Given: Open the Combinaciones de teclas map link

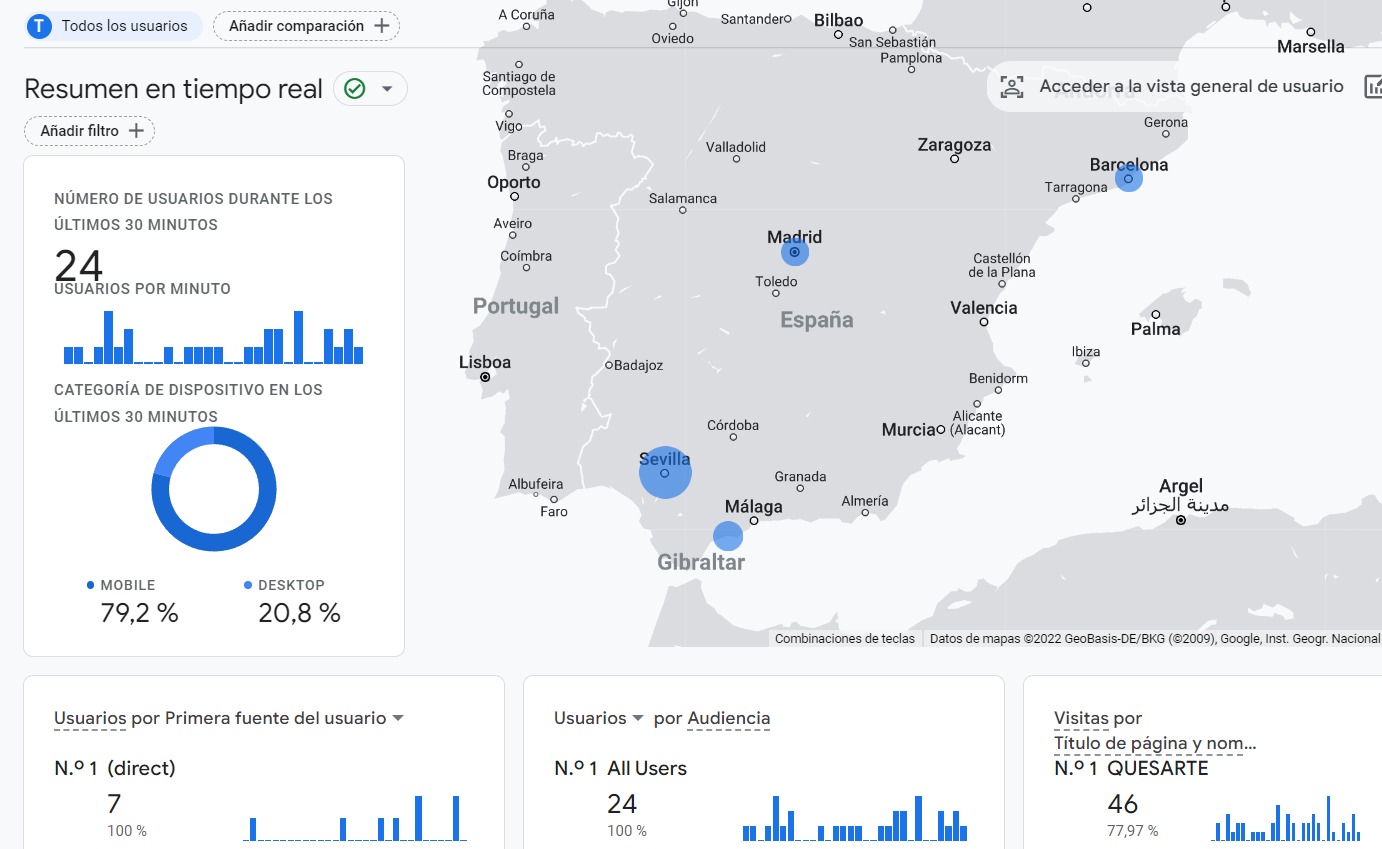Looking at the screenshot, I should [x=844, y=639].
